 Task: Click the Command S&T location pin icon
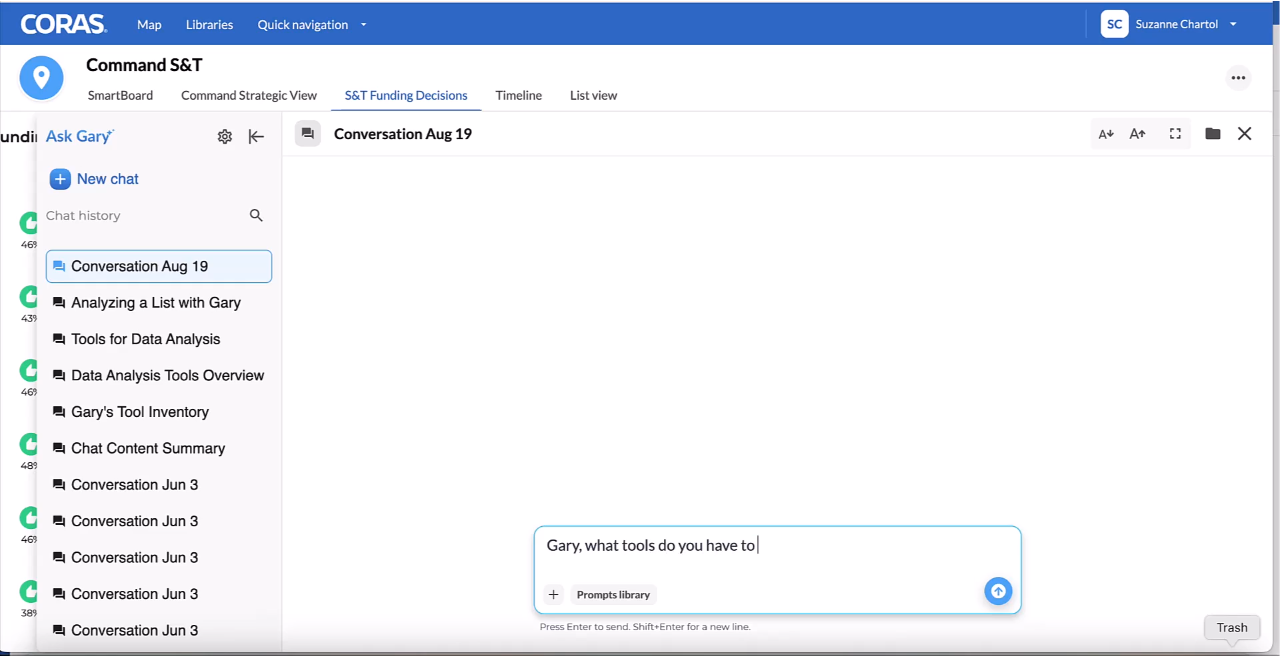point(41,78)
